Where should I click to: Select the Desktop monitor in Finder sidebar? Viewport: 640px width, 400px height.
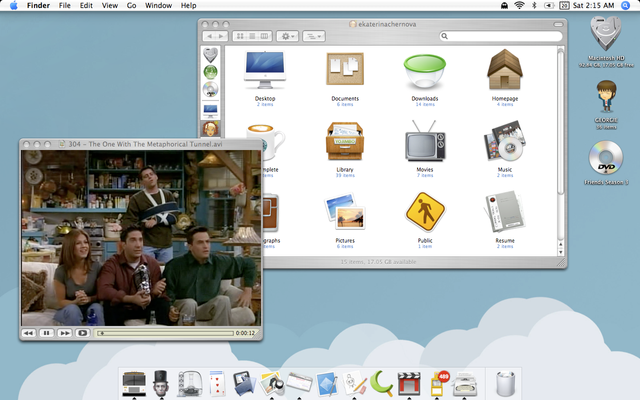(211, 110)
